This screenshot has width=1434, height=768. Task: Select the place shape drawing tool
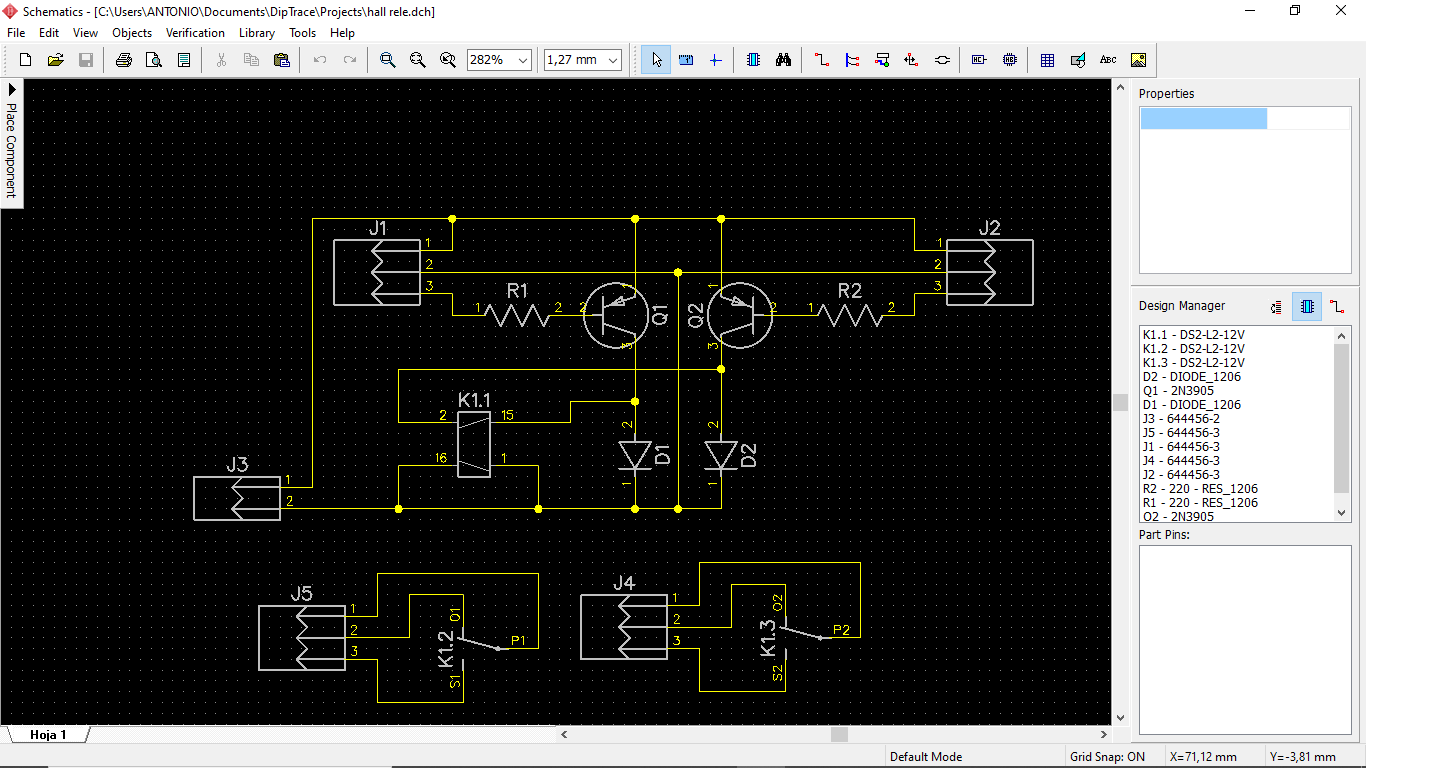(x=1078, y=60)
